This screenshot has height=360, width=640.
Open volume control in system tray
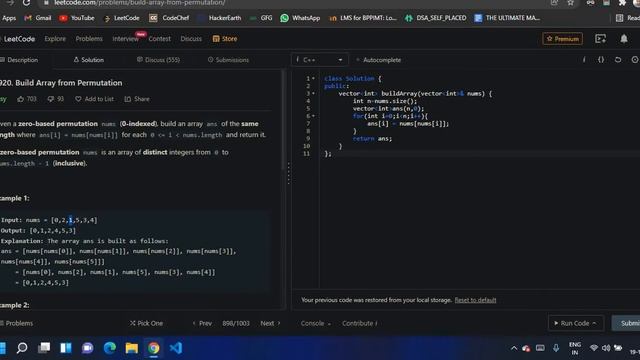[x=606, y=348]
